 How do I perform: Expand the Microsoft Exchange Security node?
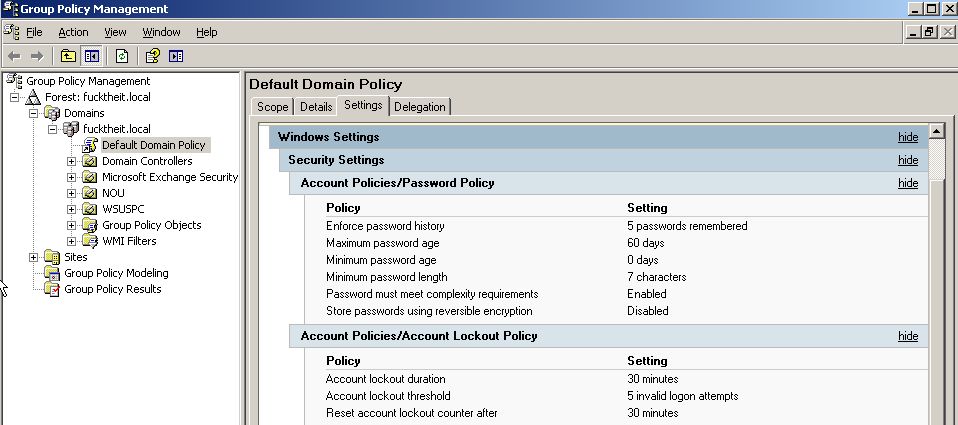71,177
